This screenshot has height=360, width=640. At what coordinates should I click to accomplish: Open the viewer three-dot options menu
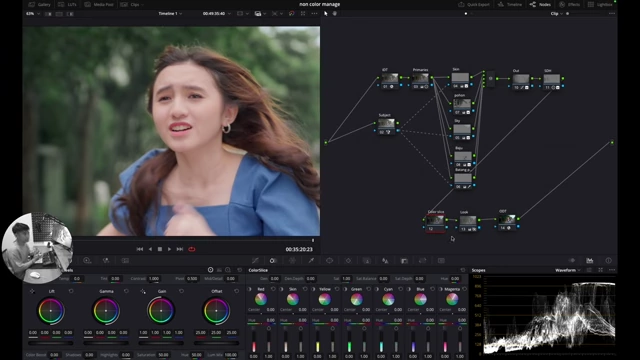pyautogui.click(x=314, y=13)
